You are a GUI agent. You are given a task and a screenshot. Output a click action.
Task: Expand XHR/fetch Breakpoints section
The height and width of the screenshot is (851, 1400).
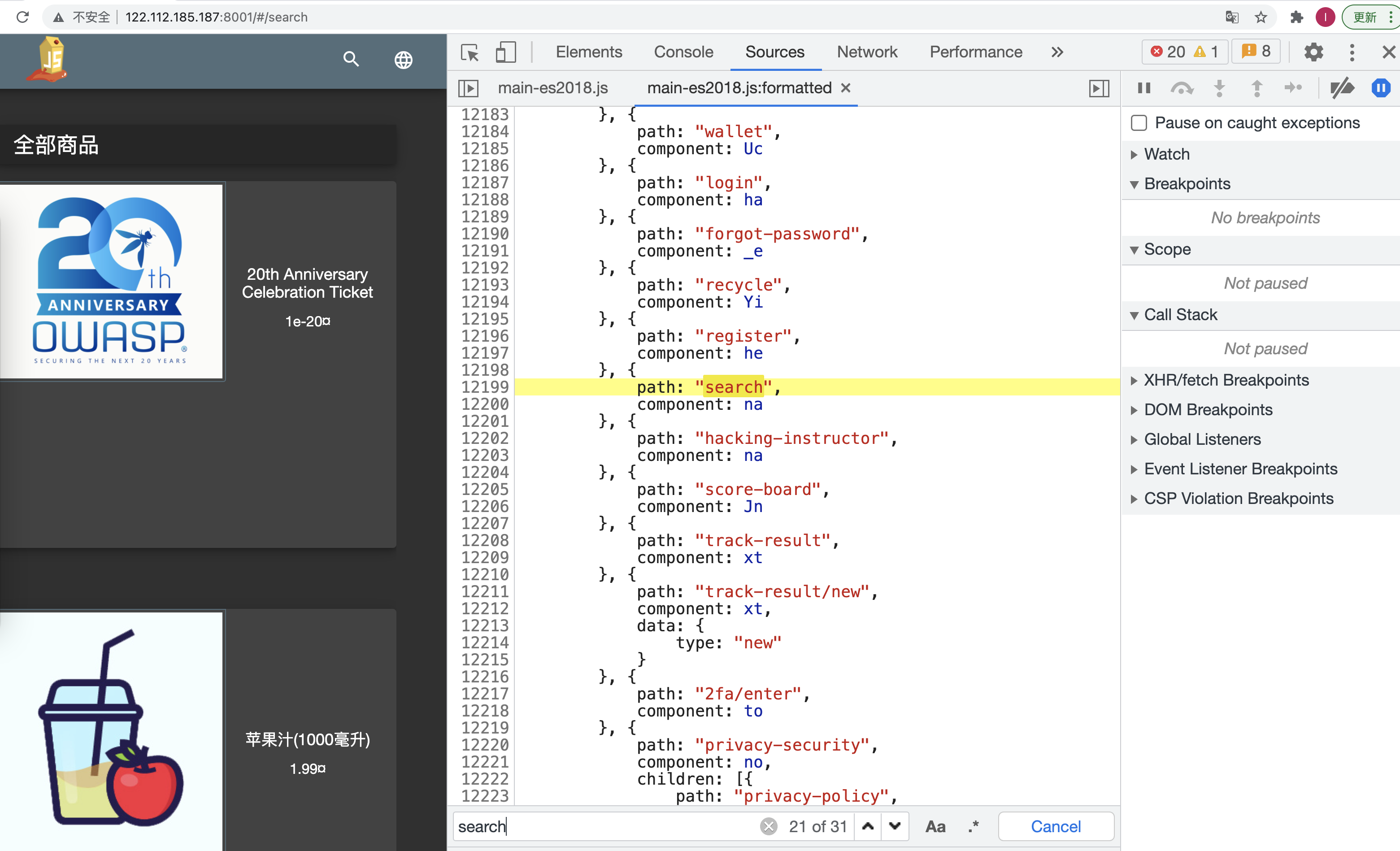pyautogui.click(x=1226, y=380)
